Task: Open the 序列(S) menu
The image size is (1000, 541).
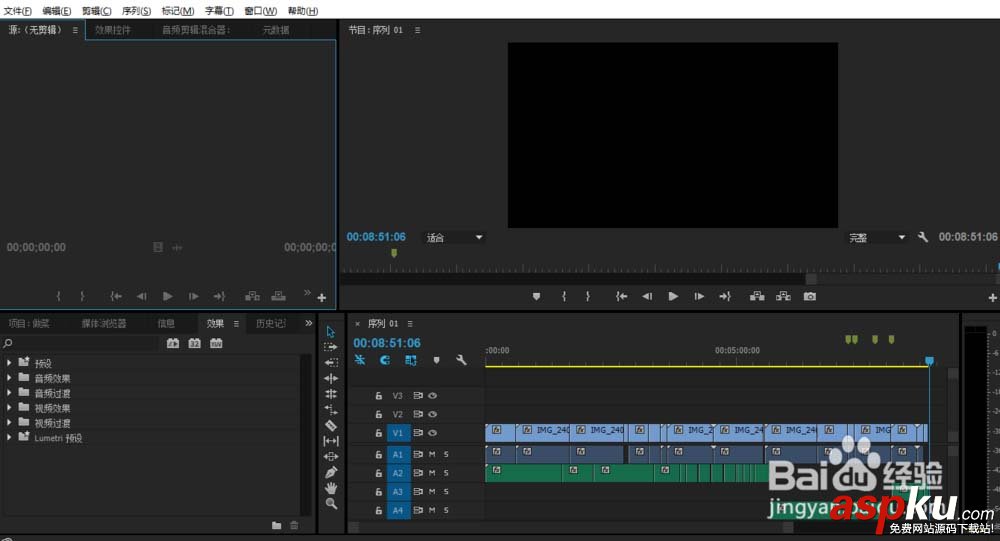Action: (136, 11)
